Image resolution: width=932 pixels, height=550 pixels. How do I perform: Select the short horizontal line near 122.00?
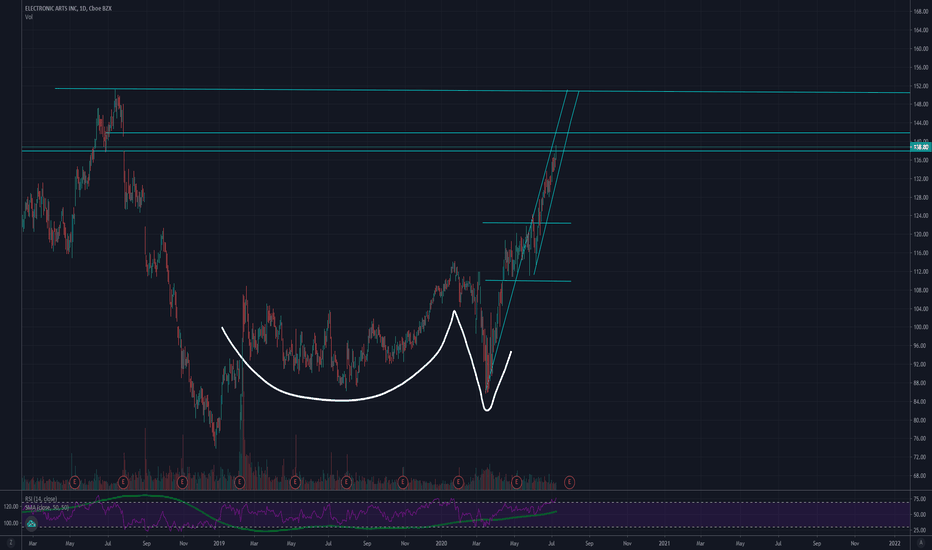click(527, 223)
